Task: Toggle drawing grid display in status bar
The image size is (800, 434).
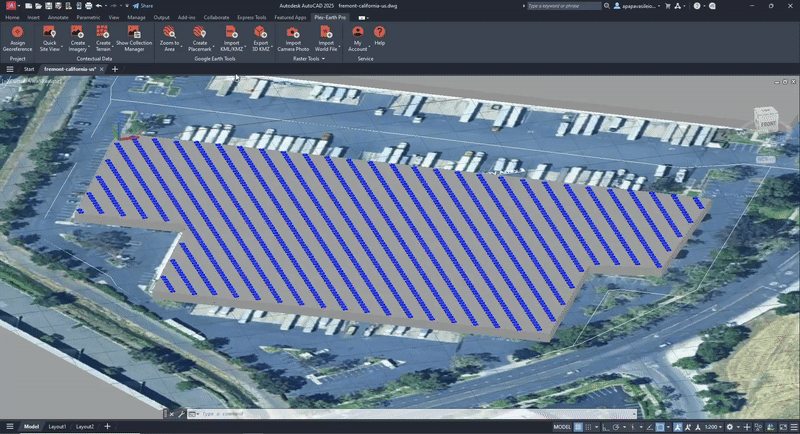Action: click(577, 427)
